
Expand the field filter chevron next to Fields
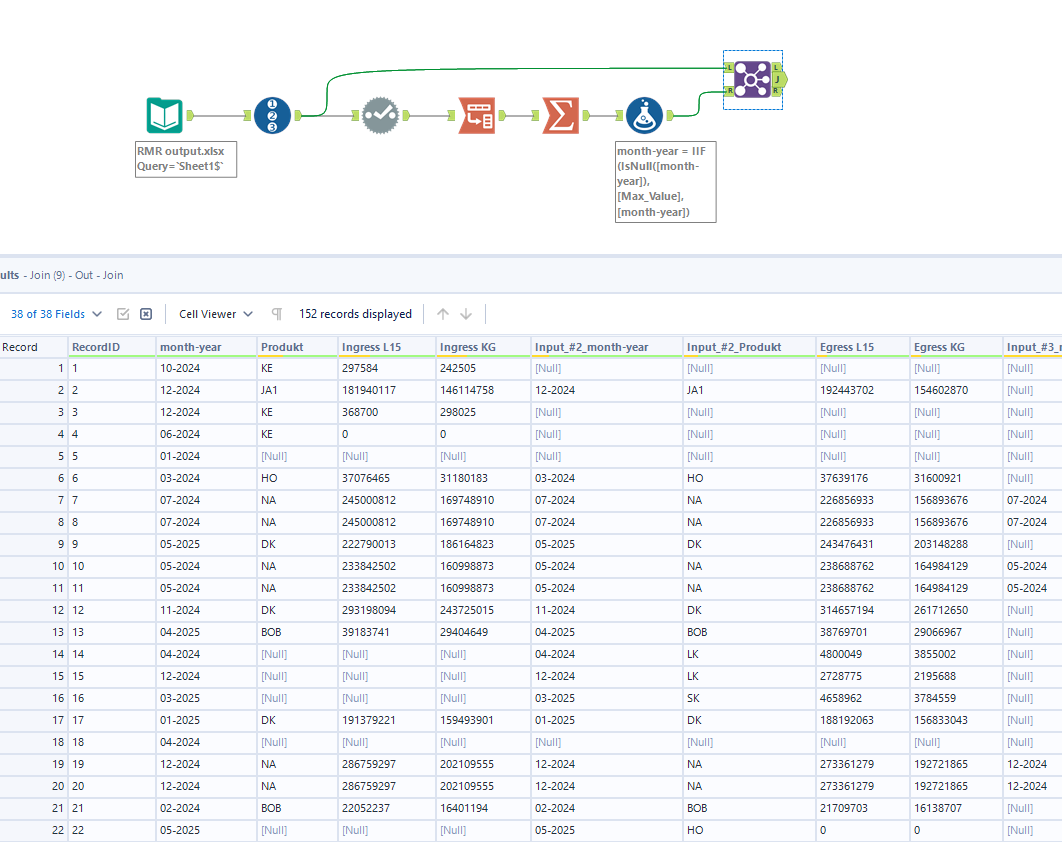(96, 313)
